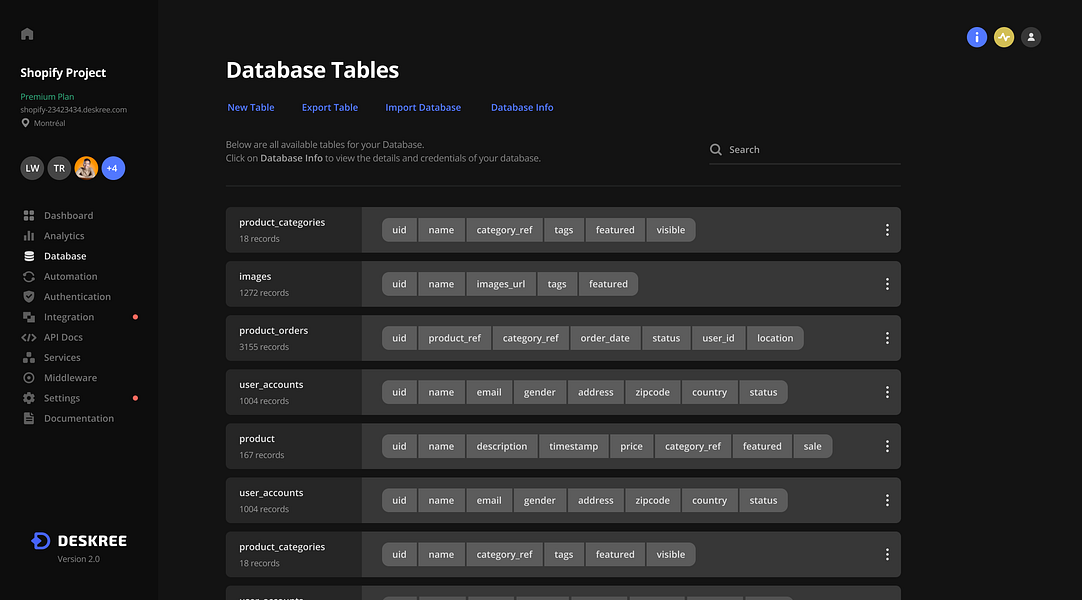Go to Dashboard in sidebar
This screenshot has height=600, width=1082.
[x=68, y=216]
